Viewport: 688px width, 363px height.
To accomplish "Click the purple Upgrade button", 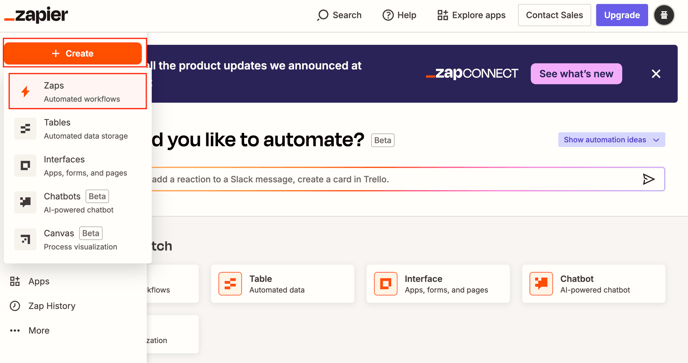I will [x=622, y=15].
